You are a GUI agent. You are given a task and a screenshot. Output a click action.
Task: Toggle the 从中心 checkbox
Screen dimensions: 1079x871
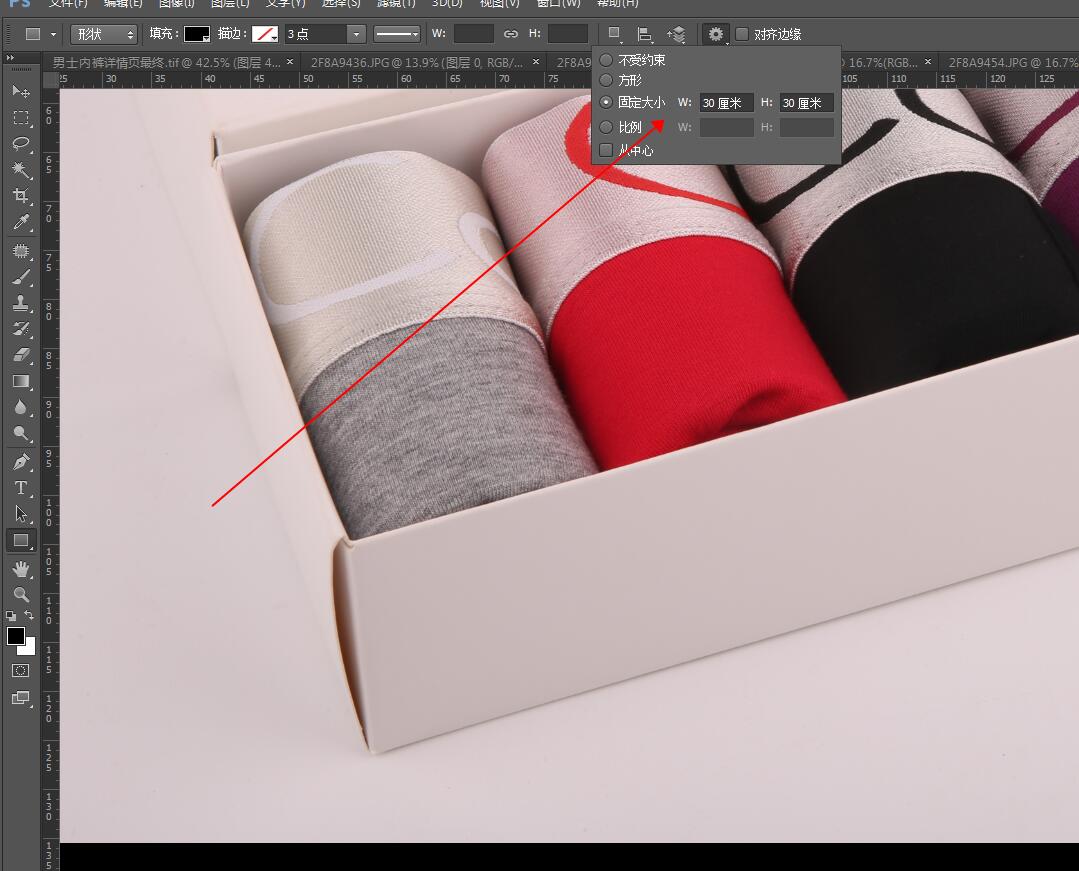tap(606, 150)
